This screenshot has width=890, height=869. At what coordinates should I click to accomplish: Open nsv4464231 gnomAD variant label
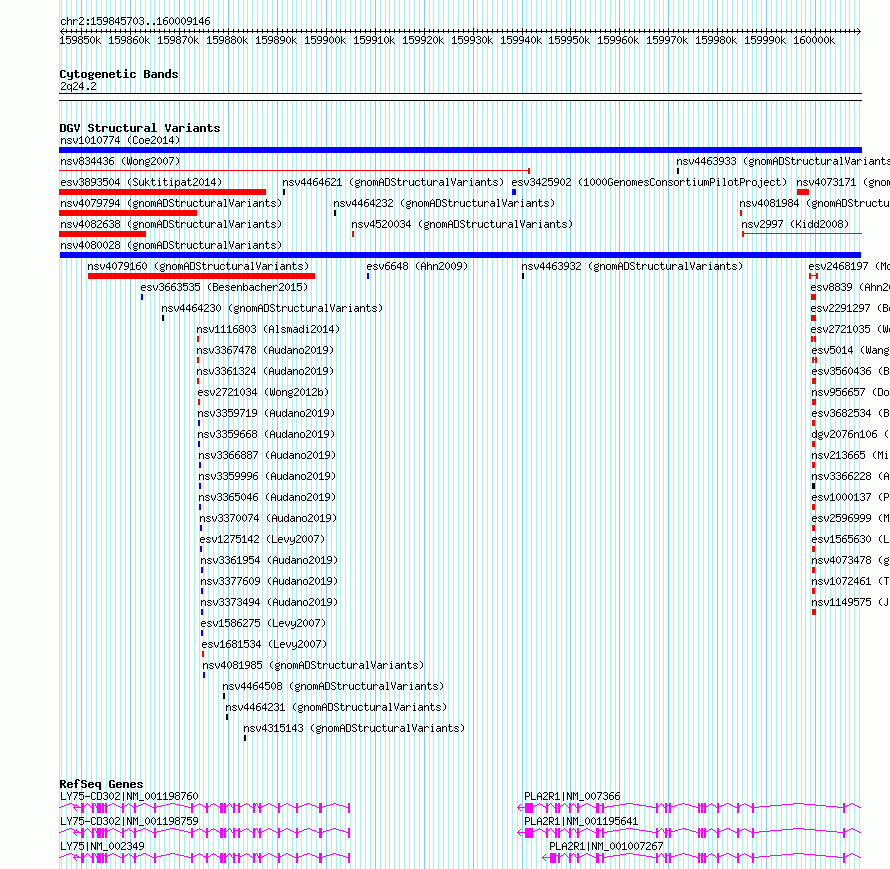[337, 707]
